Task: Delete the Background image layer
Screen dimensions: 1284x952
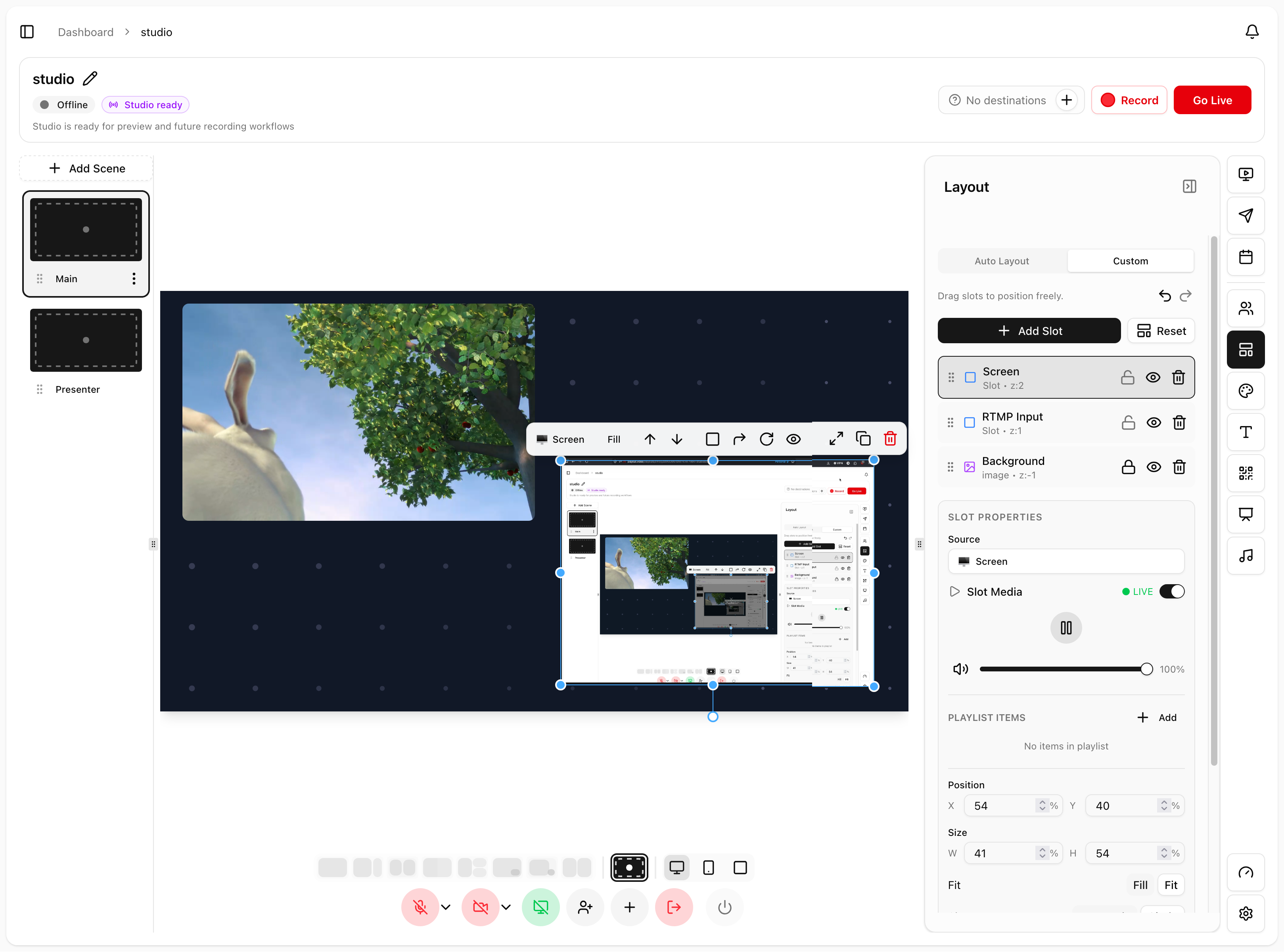Action: [x=1179, y=467]
